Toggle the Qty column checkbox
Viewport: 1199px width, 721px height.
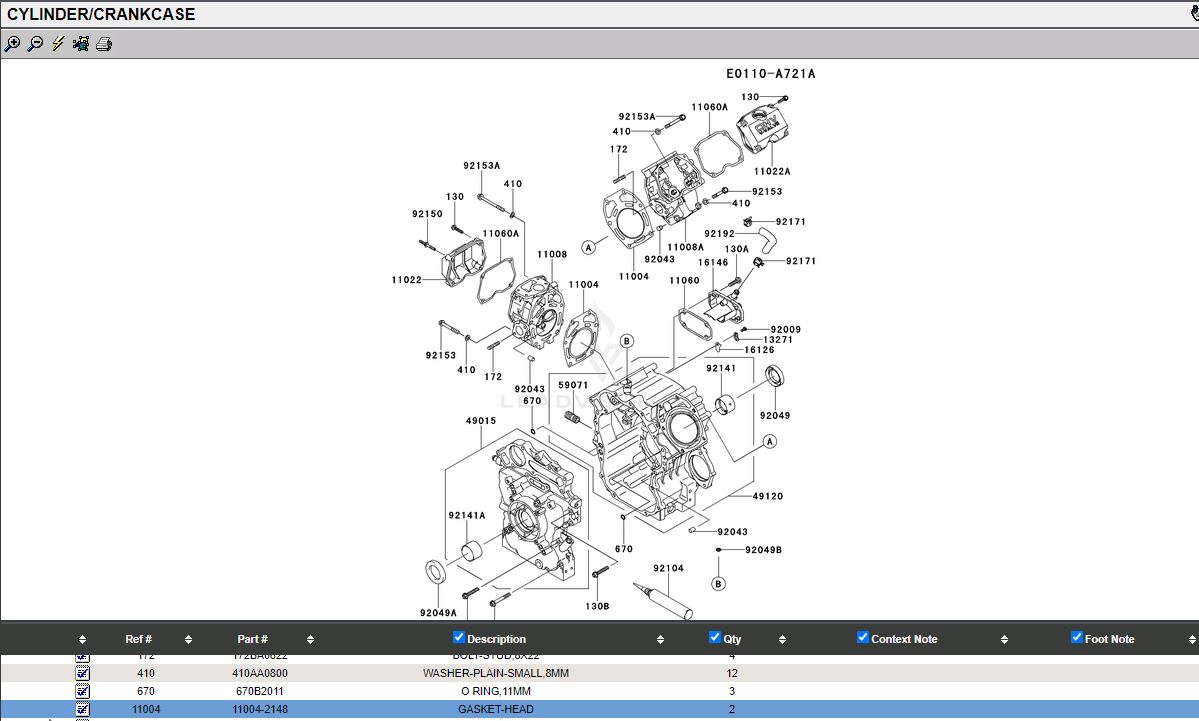pyautogui.click(x=715, y=638)
